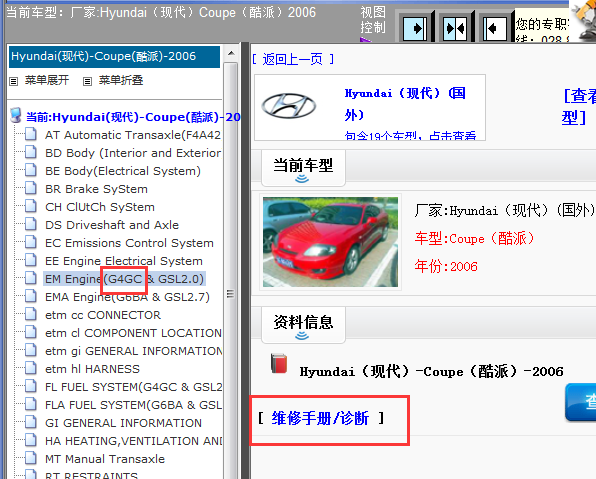Click document icon beside AT Automatic Transaxle
The height and width of the screenshot is (479, 596).
click(x=31, y=134)
